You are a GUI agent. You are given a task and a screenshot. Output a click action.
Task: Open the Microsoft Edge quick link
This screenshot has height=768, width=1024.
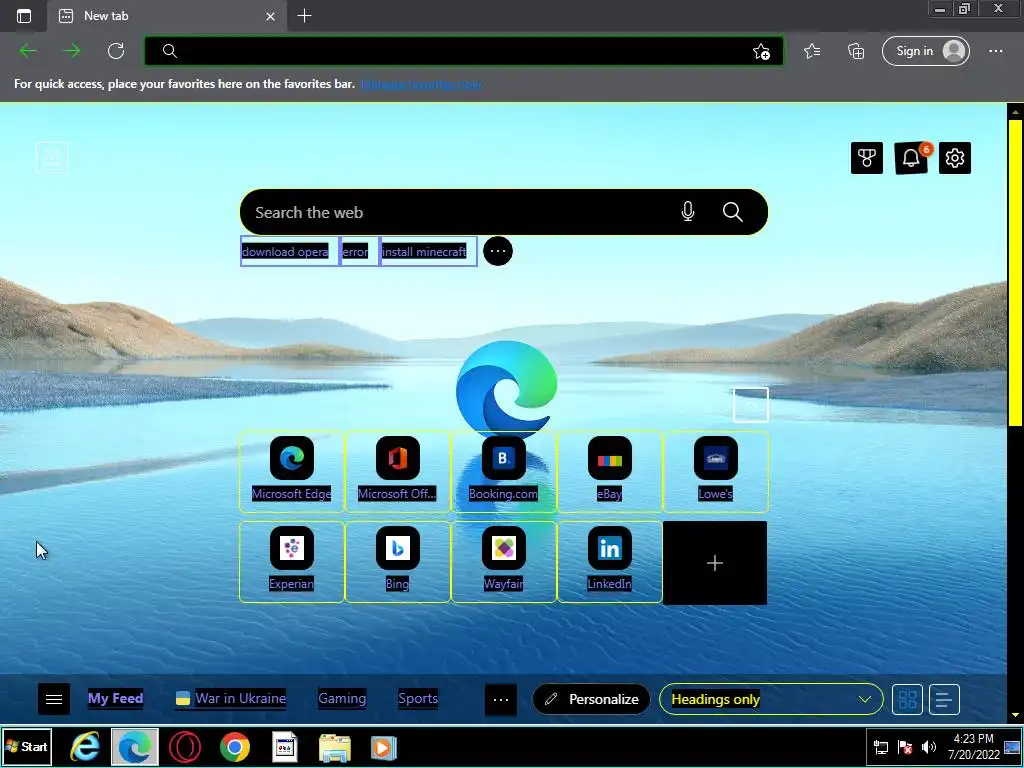[x=292, y=472]
